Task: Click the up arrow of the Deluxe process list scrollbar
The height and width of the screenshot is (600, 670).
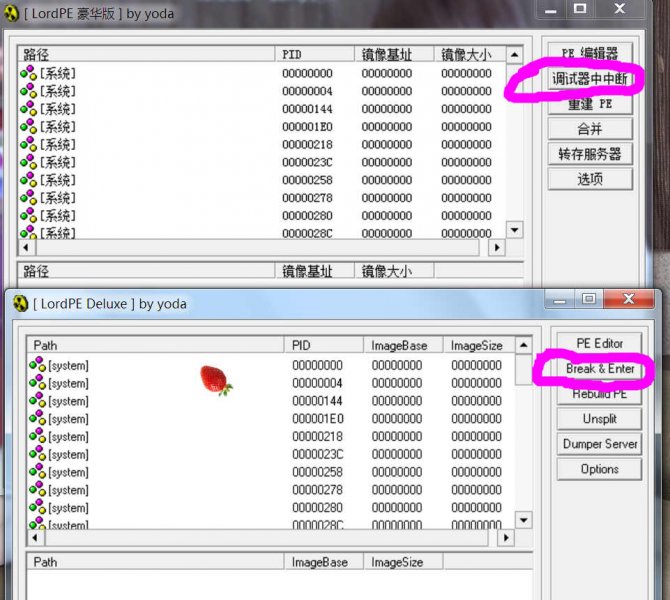Action: [x=524, y=345]
